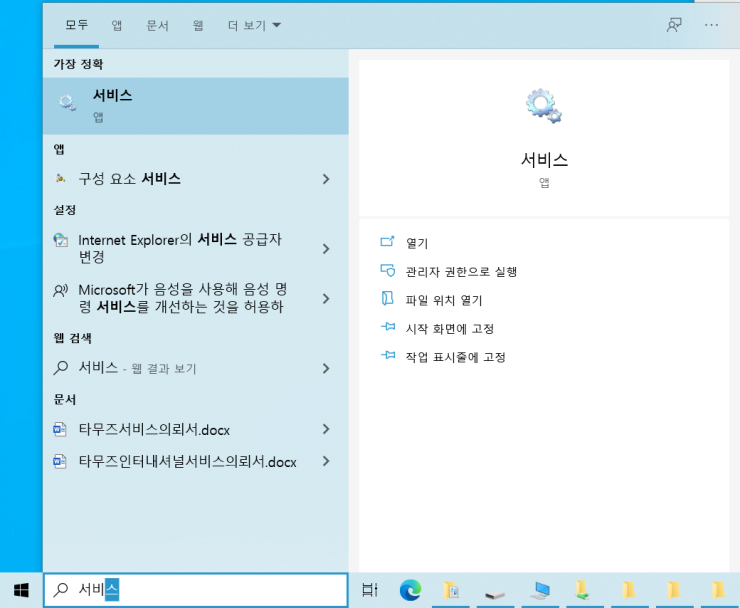Click the 설정 section header

[65, 210]
